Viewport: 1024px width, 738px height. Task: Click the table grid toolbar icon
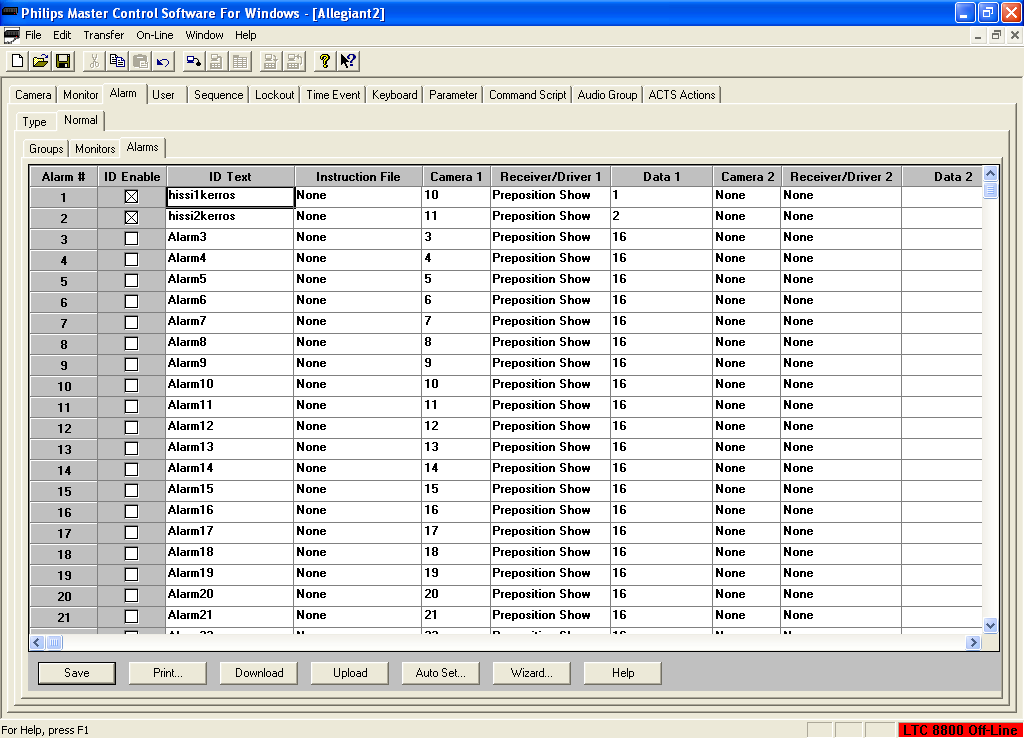coord(240,61)
